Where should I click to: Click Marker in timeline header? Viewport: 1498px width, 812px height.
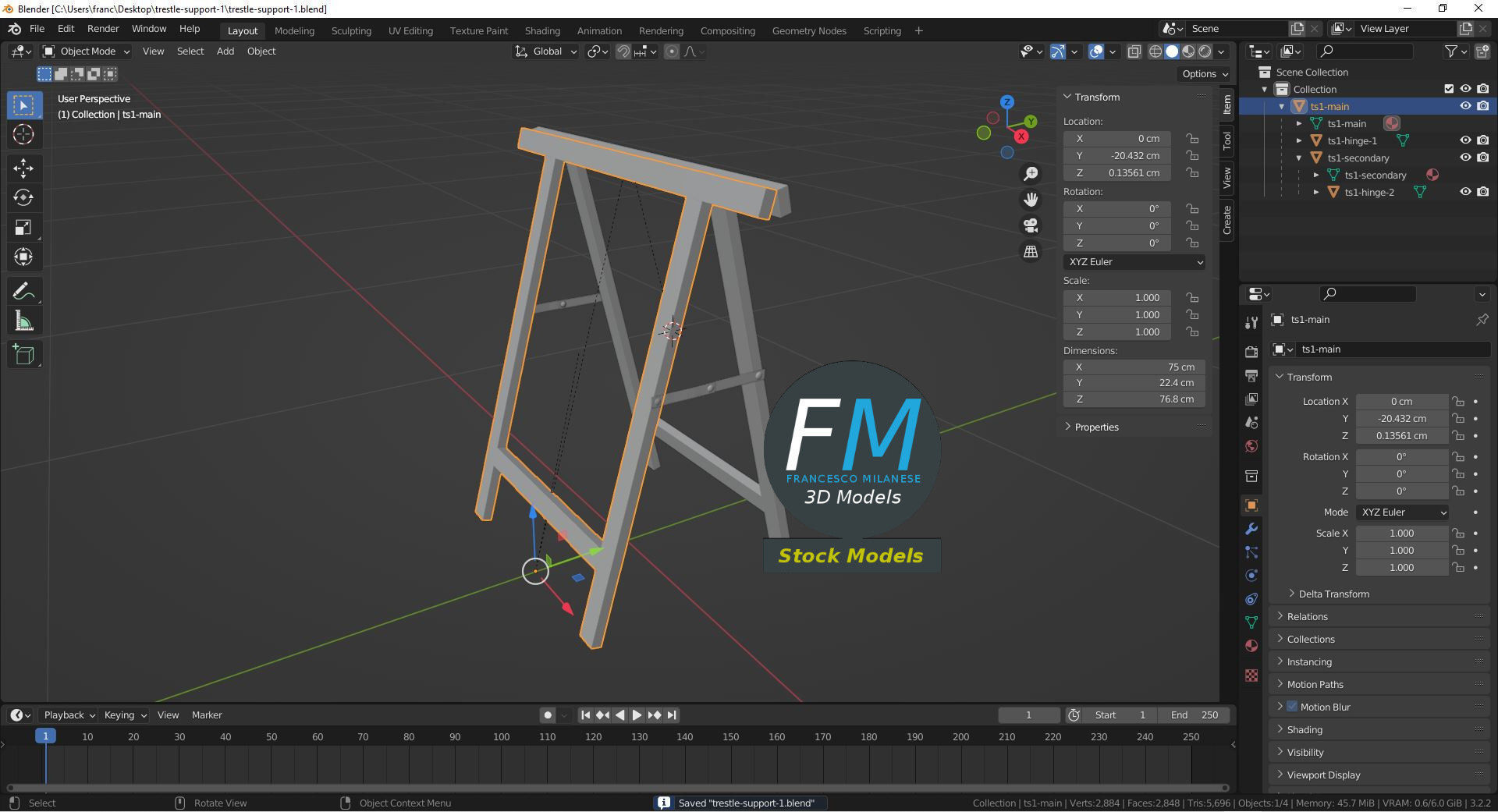click(207, 715)
